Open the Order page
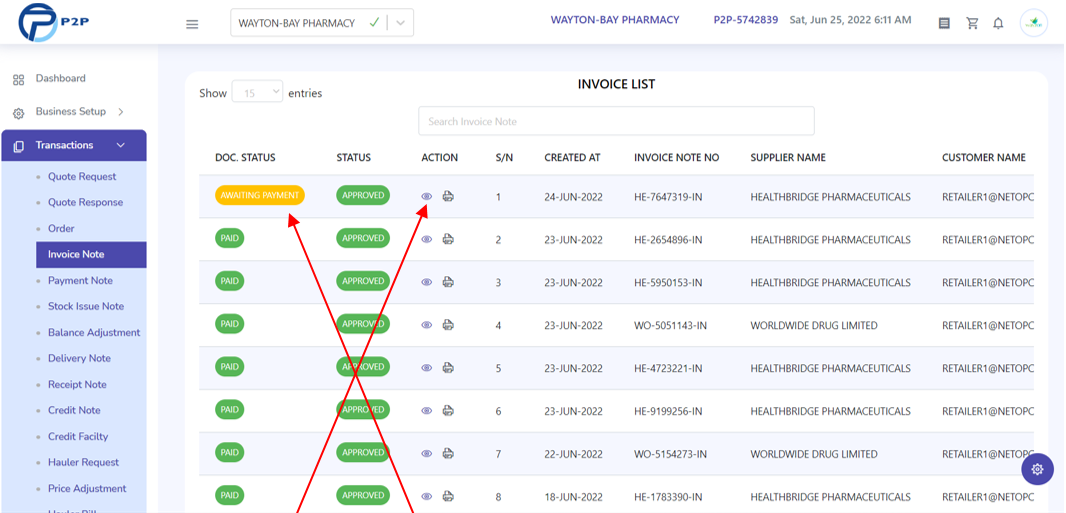 click(x=61, y=228)
